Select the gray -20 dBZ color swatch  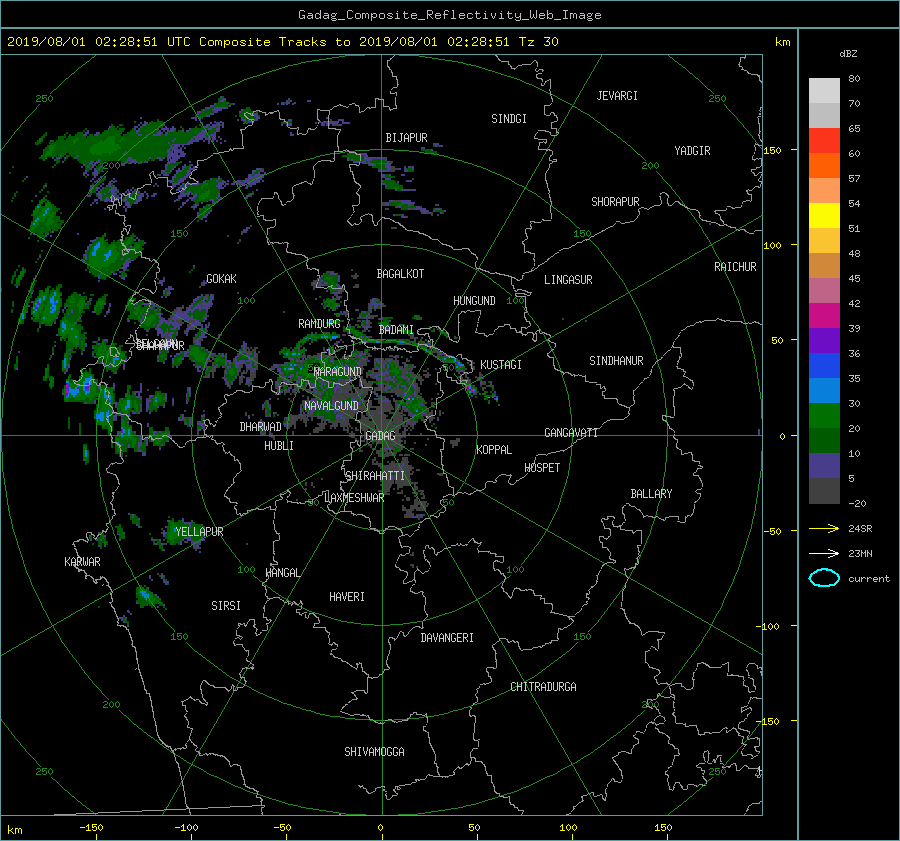point(824,491)
